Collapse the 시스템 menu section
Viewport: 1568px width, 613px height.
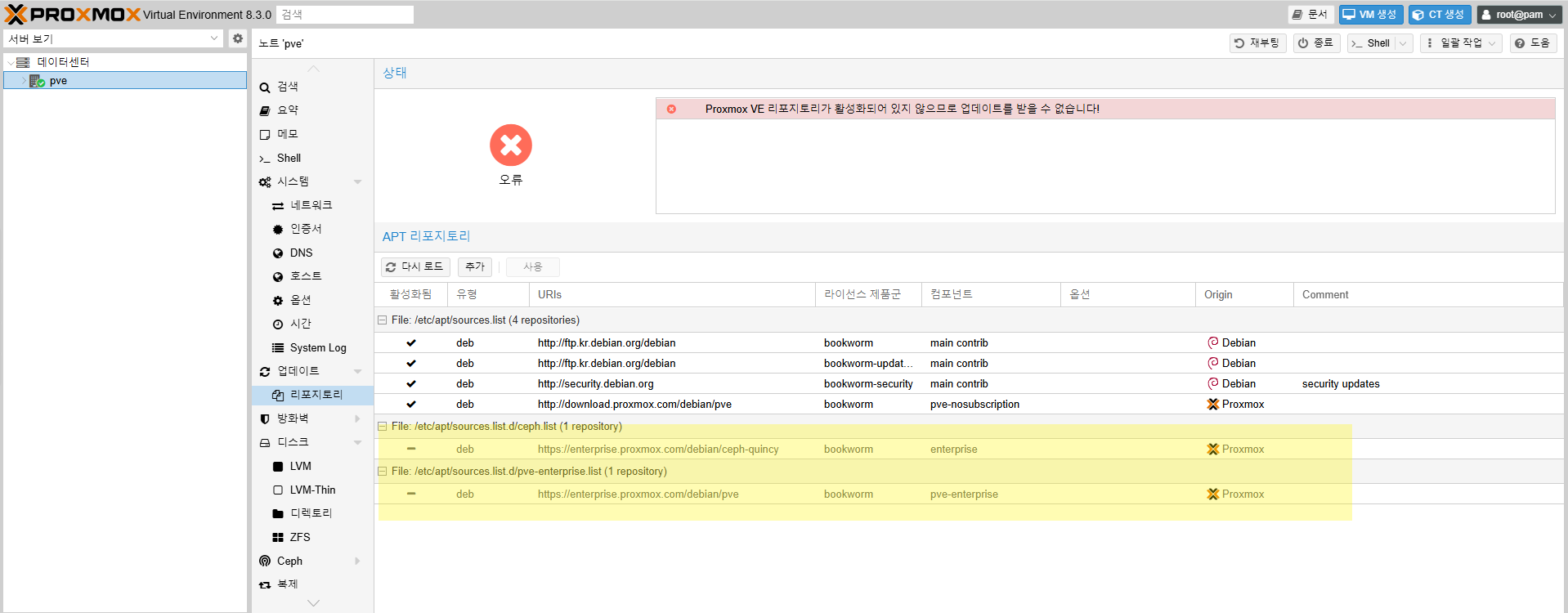[357, 181]
